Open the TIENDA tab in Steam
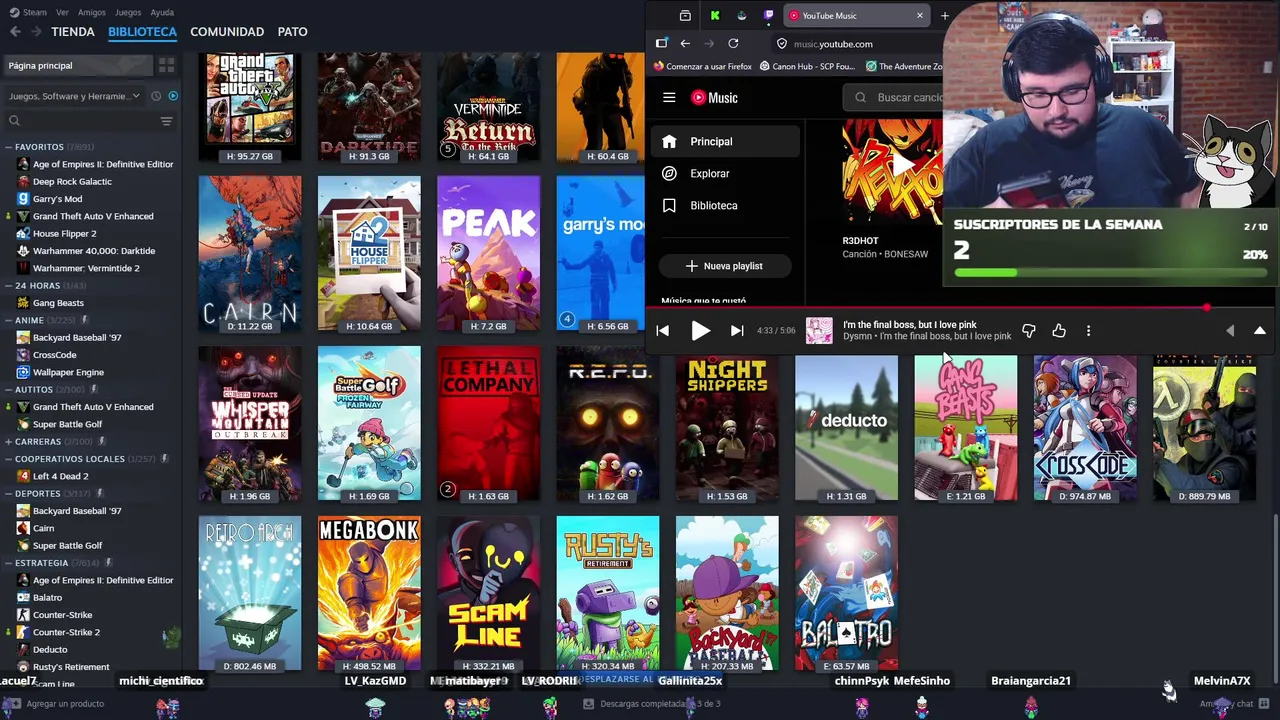 click(x=73, y=32)
